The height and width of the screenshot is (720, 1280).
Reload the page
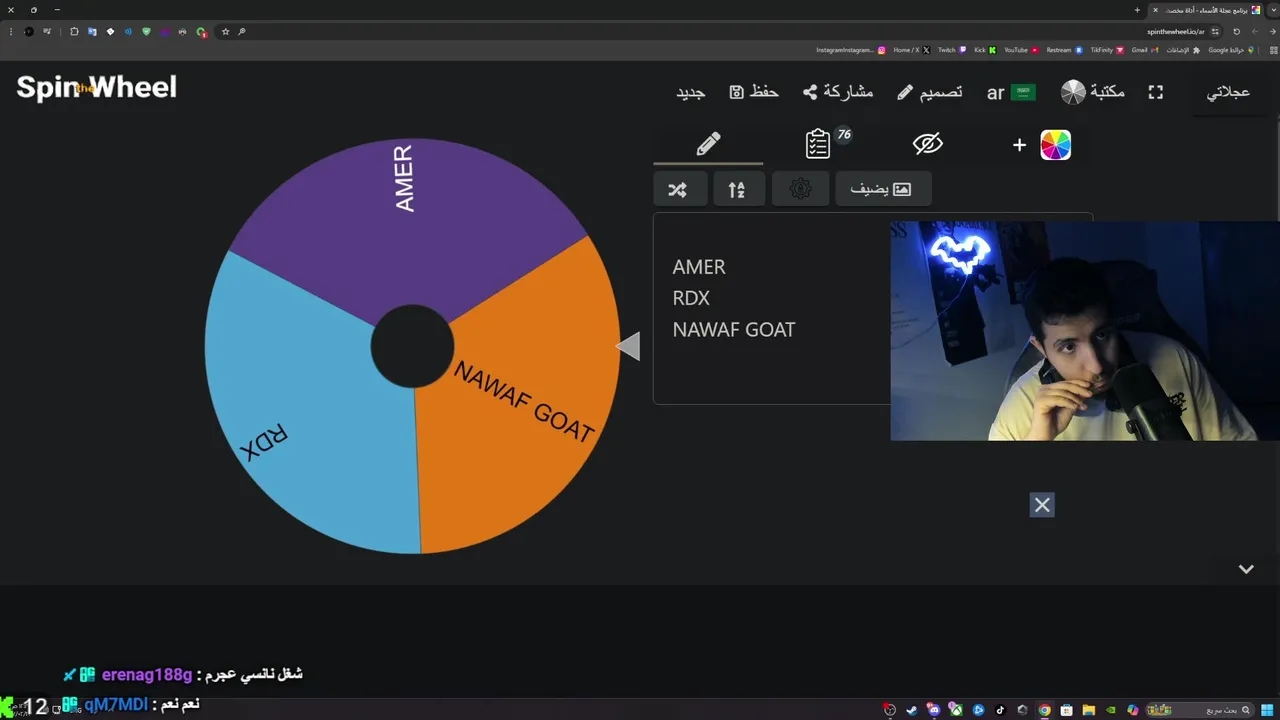(x=1237, y=31)
